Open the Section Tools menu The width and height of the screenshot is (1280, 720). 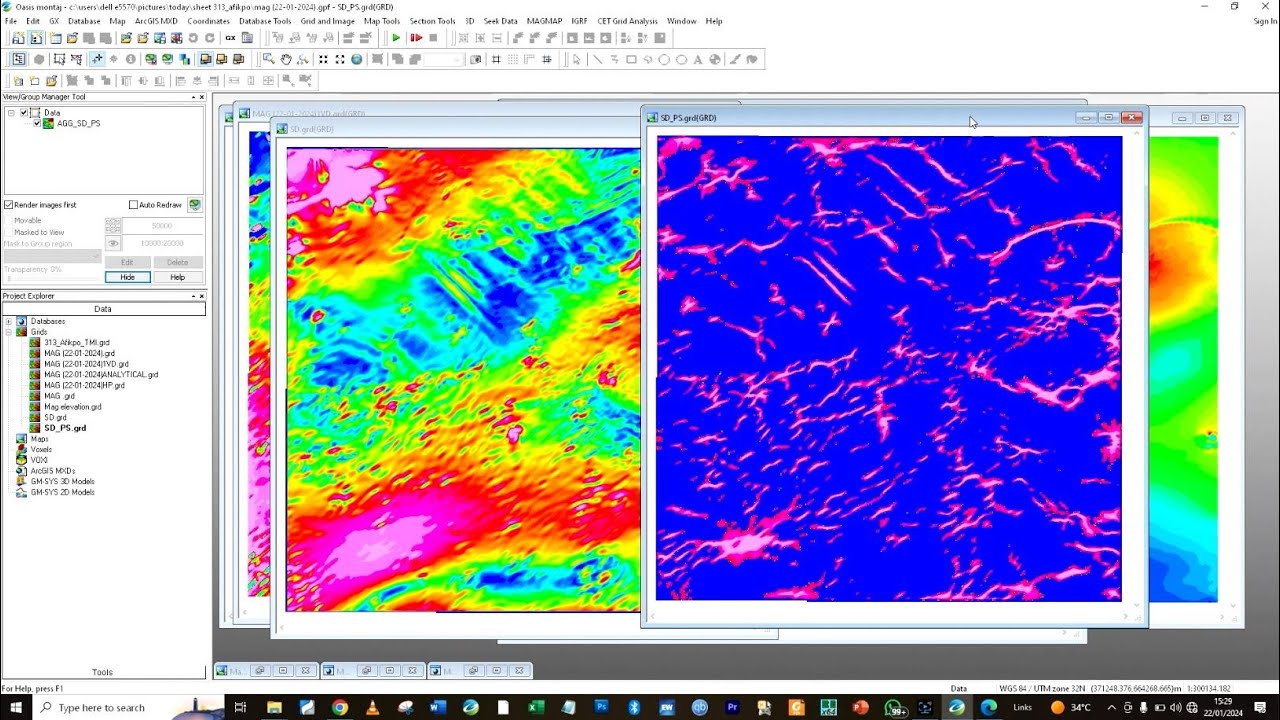432,21
